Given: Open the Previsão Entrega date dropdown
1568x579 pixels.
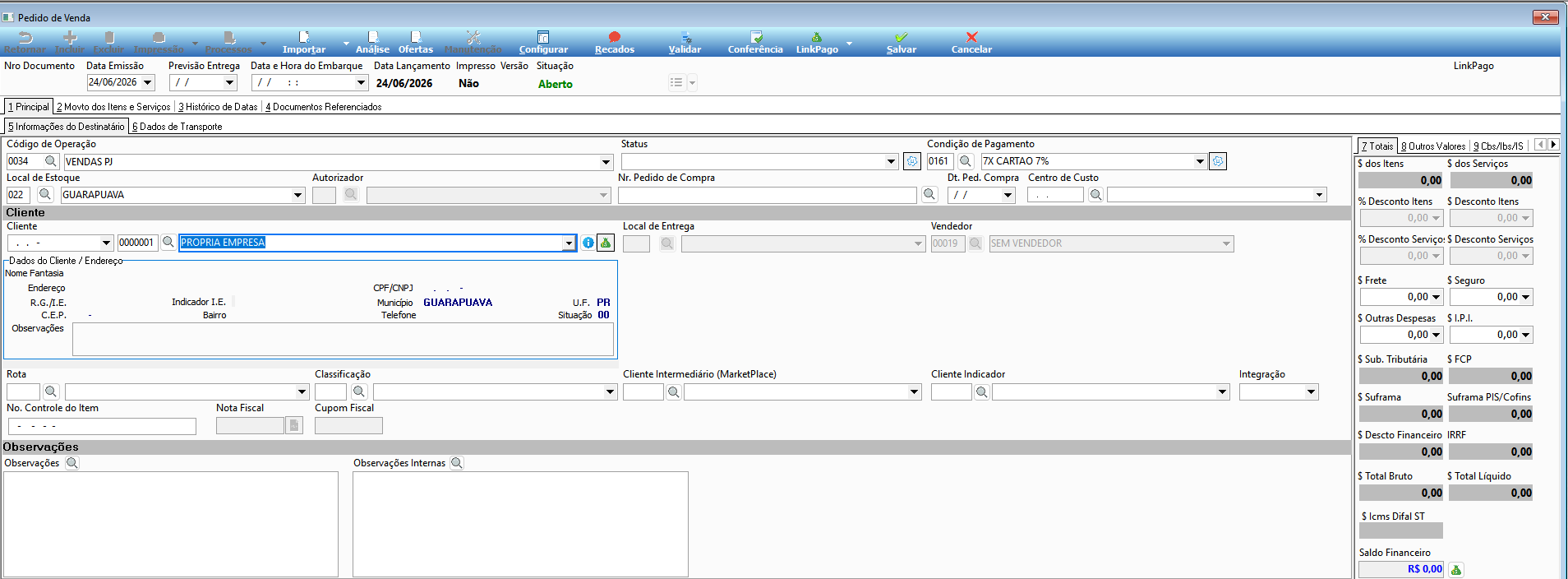Looking at the screenshot, I should tap(230, 82).
